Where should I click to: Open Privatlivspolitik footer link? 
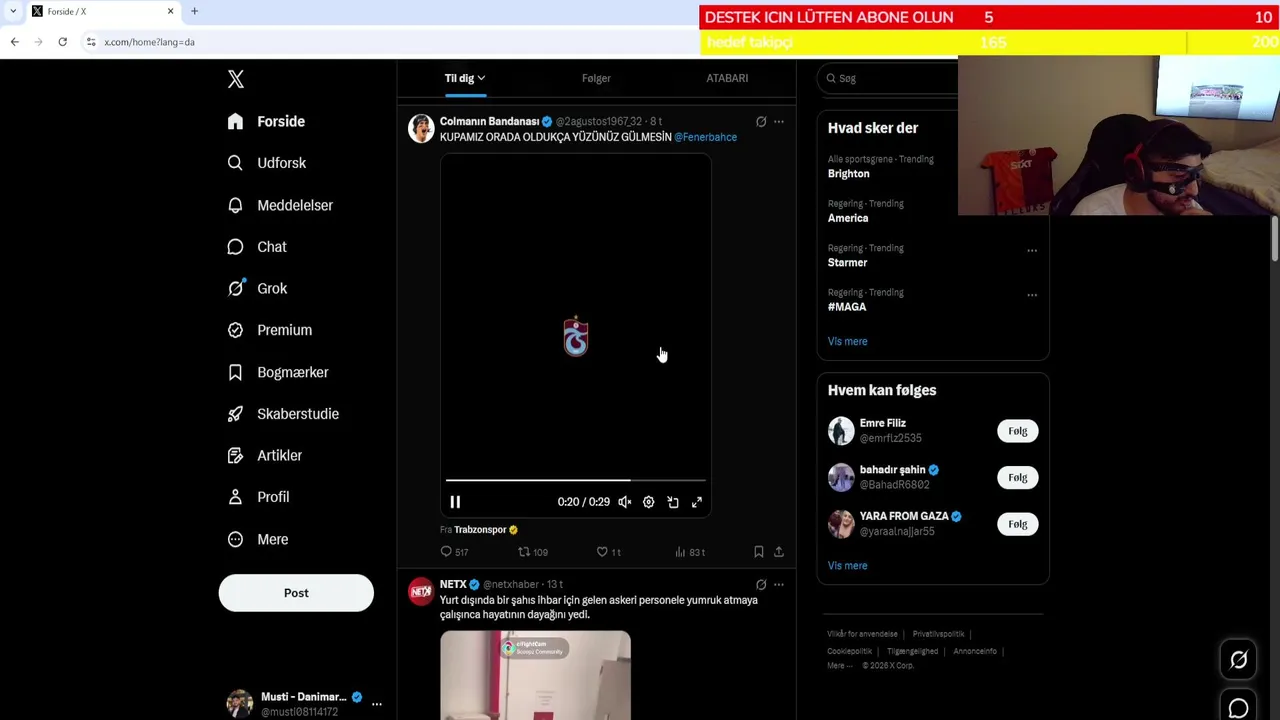[938, 634]
